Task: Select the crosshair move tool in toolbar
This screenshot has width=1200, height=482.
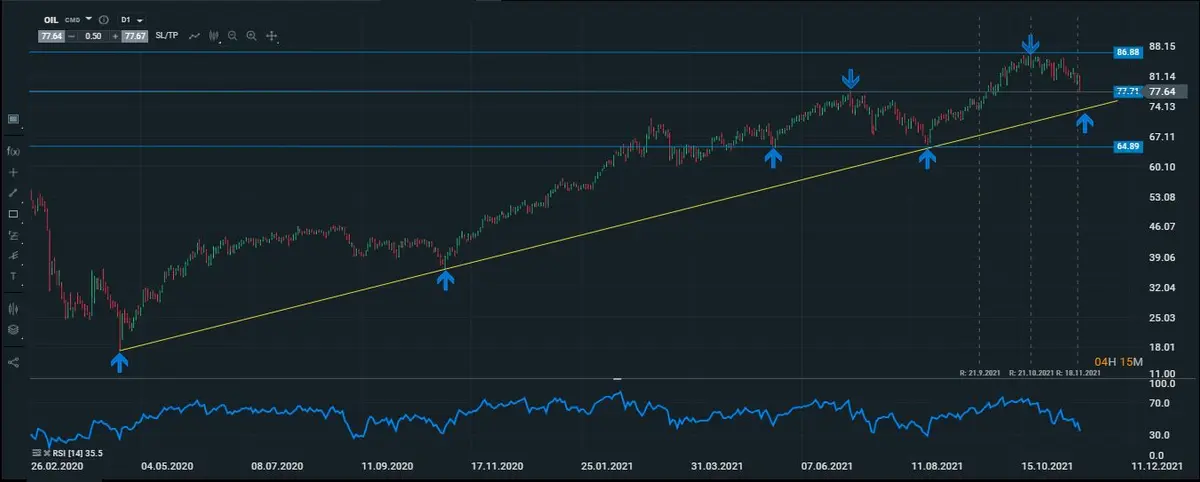Action: pos(271,36)
